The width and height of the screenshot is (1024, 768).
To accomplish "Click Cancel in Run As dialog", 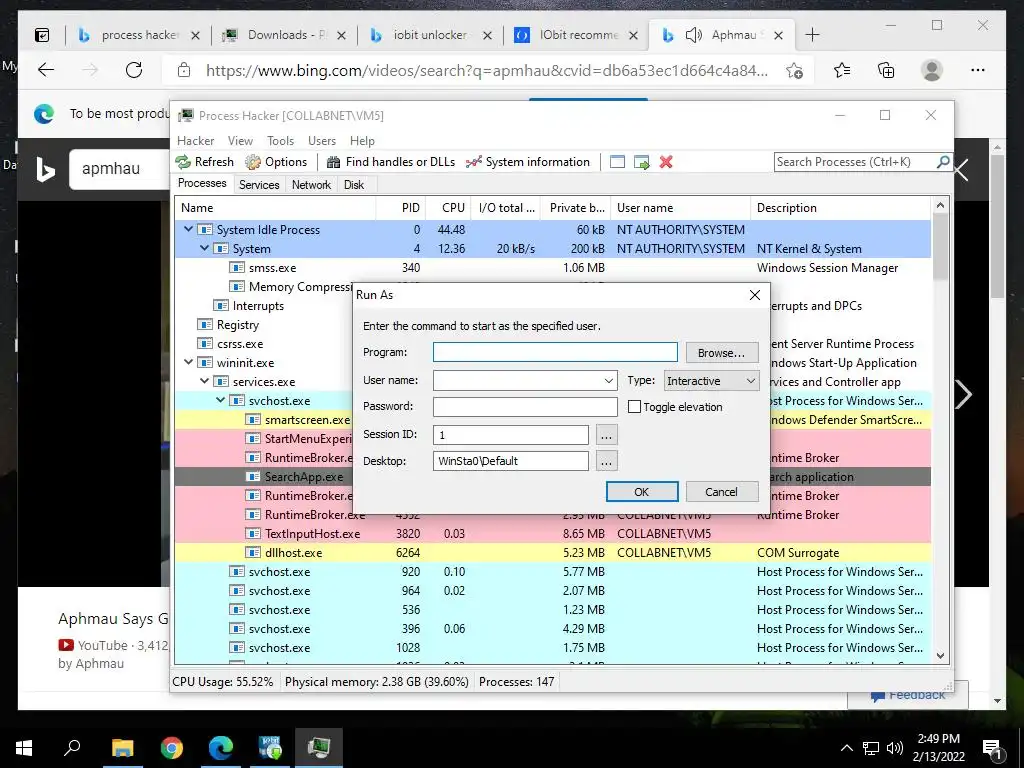I will tap(721, 492).
